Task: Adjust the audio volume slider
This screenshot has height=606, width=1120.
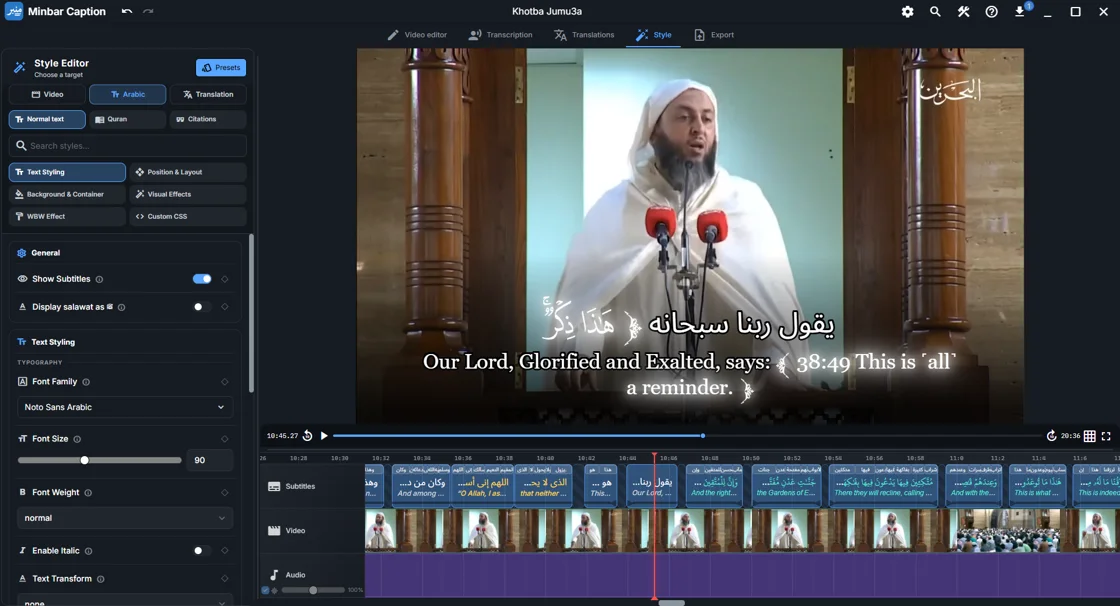Action: click(313, 590)
